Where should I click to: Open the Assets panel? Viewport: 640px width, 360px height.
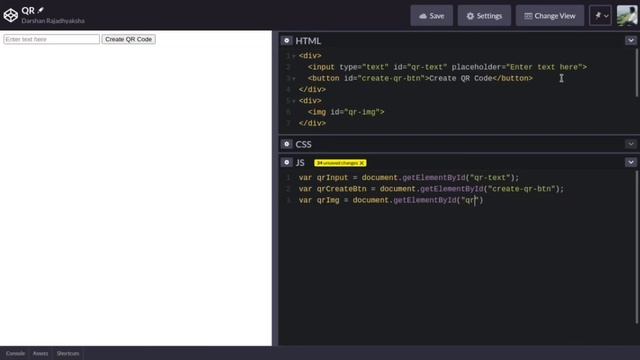point(40,353)
